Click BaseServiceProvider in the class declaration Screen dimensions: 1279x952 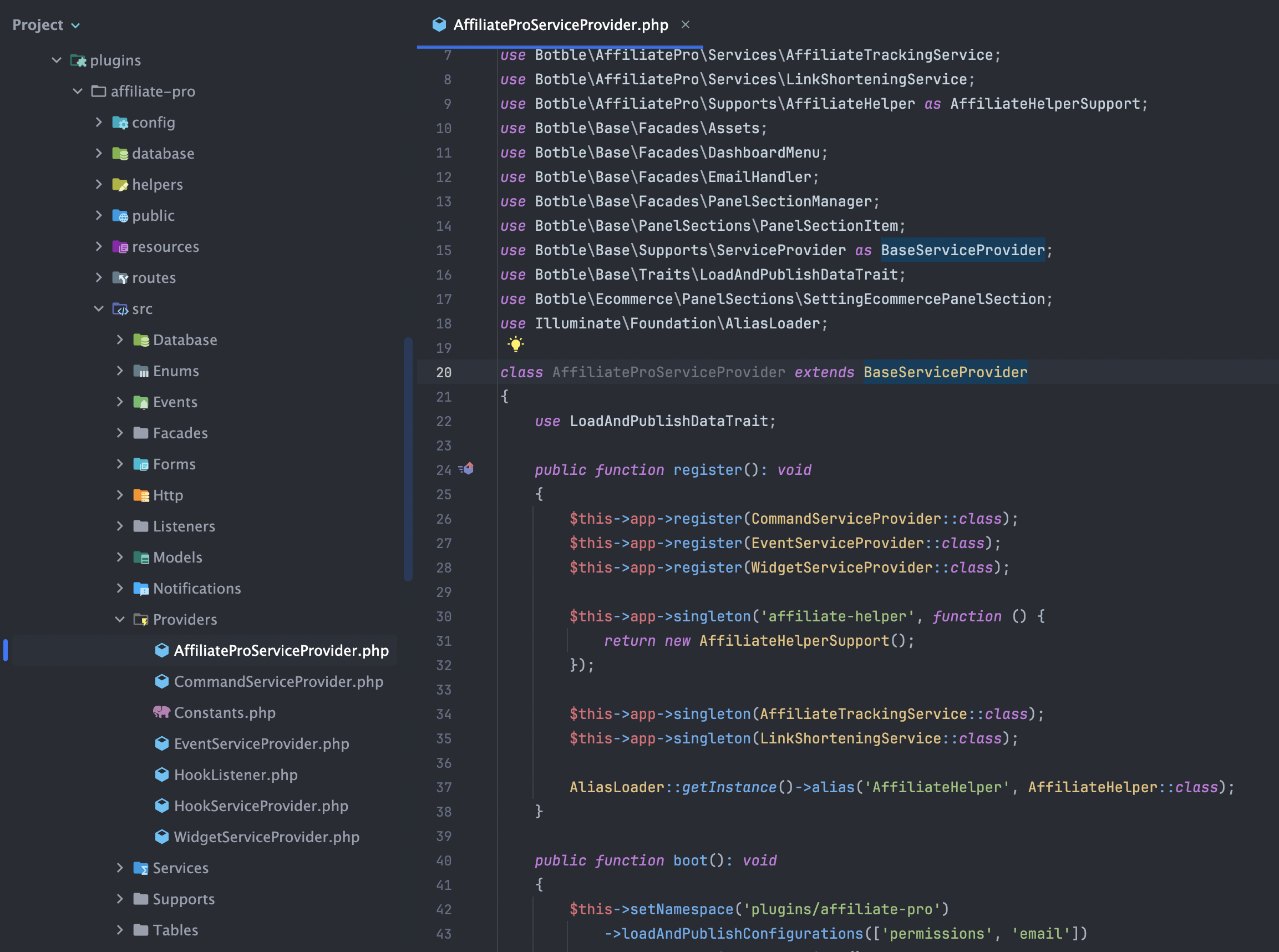coord(945,372)
